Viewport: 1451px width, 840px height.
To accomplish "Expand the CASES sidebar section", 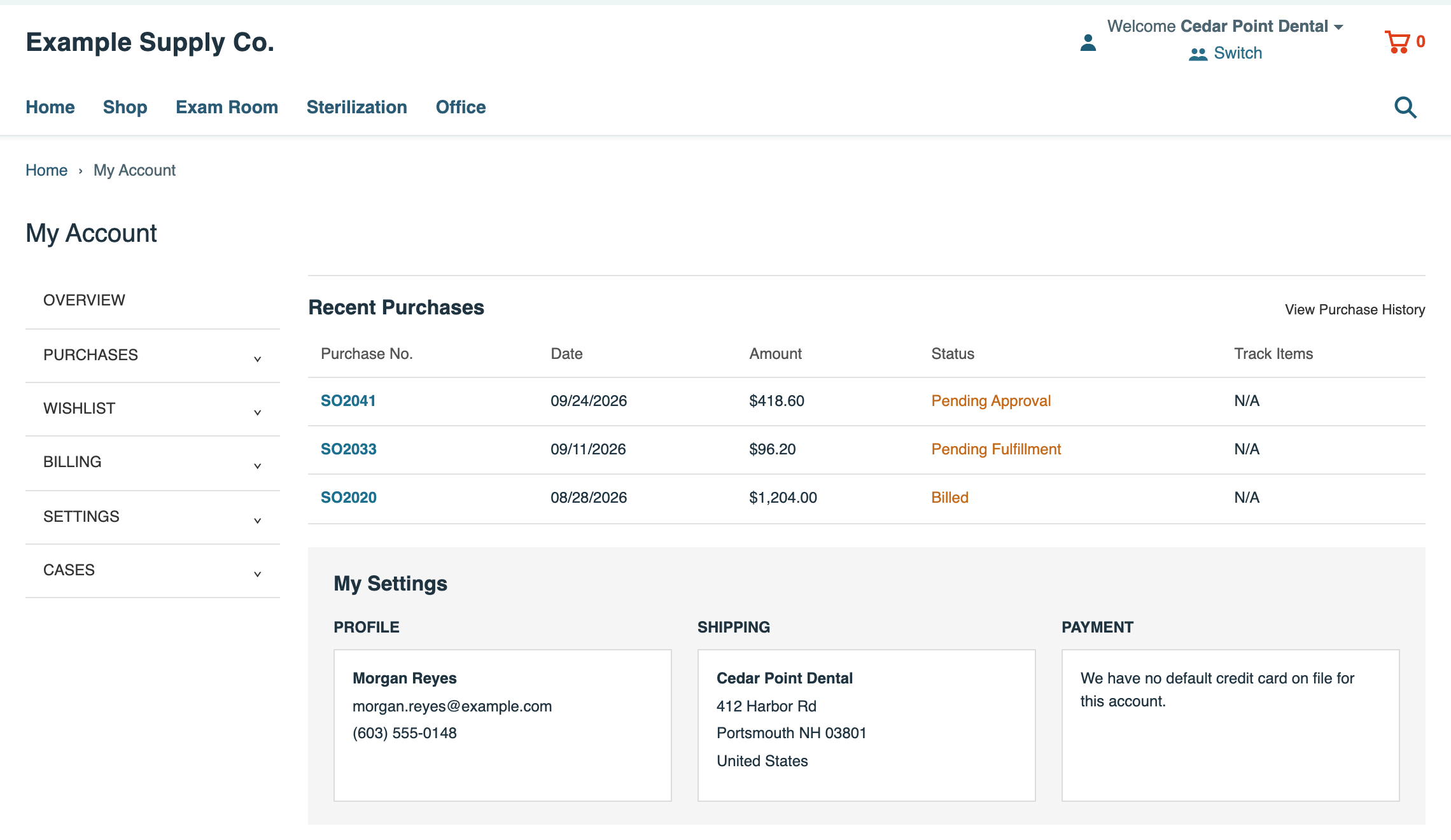I will coord(153,570).
